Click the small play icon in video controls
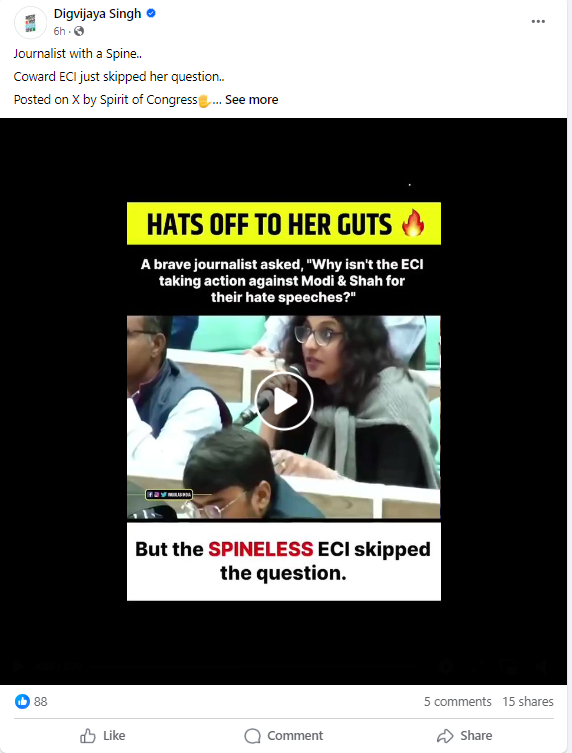572x753 pixels. [18, 667]
